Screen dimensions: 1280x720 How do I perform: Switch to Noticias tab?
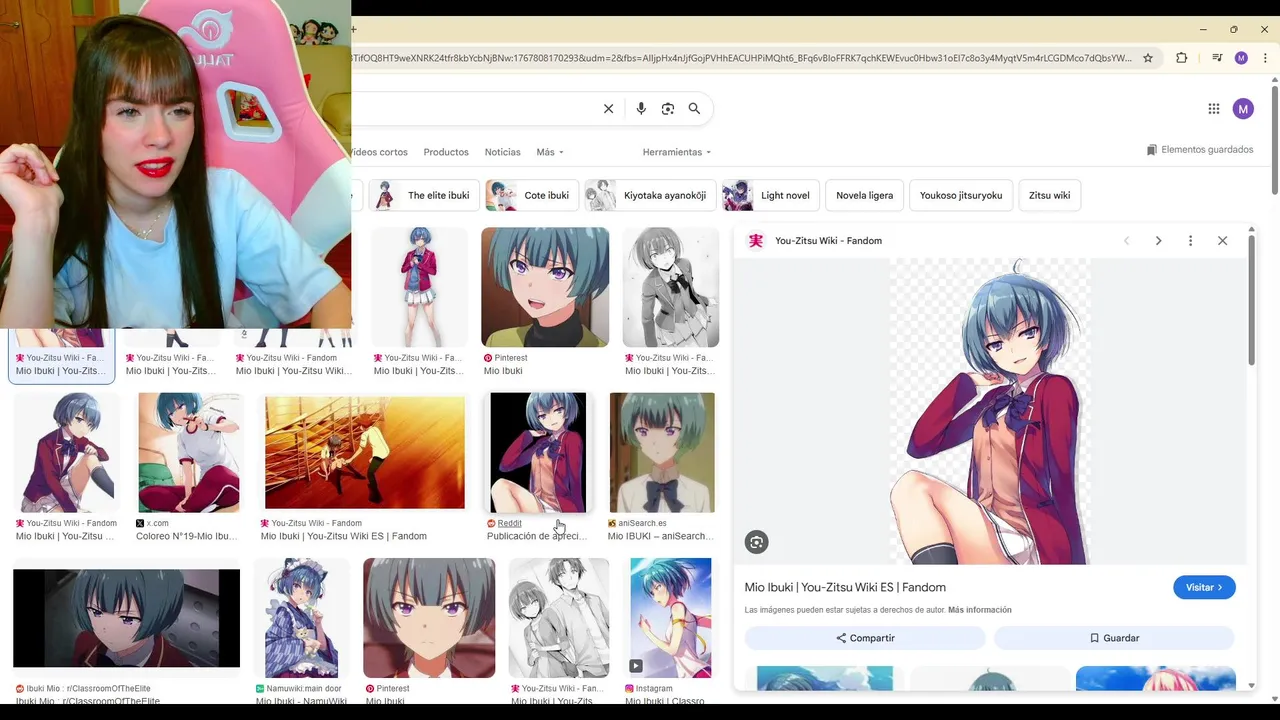point(502,152)
